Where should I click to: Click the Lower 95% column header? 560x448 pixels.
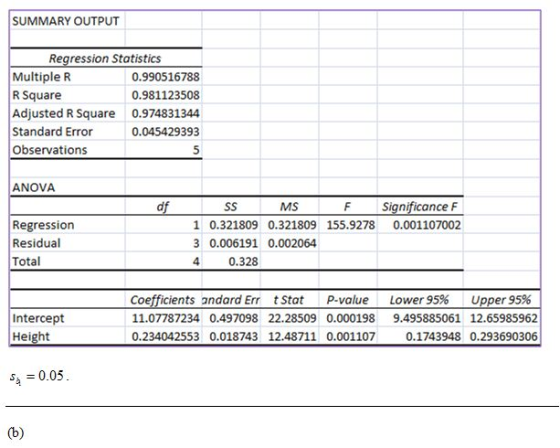419,300
